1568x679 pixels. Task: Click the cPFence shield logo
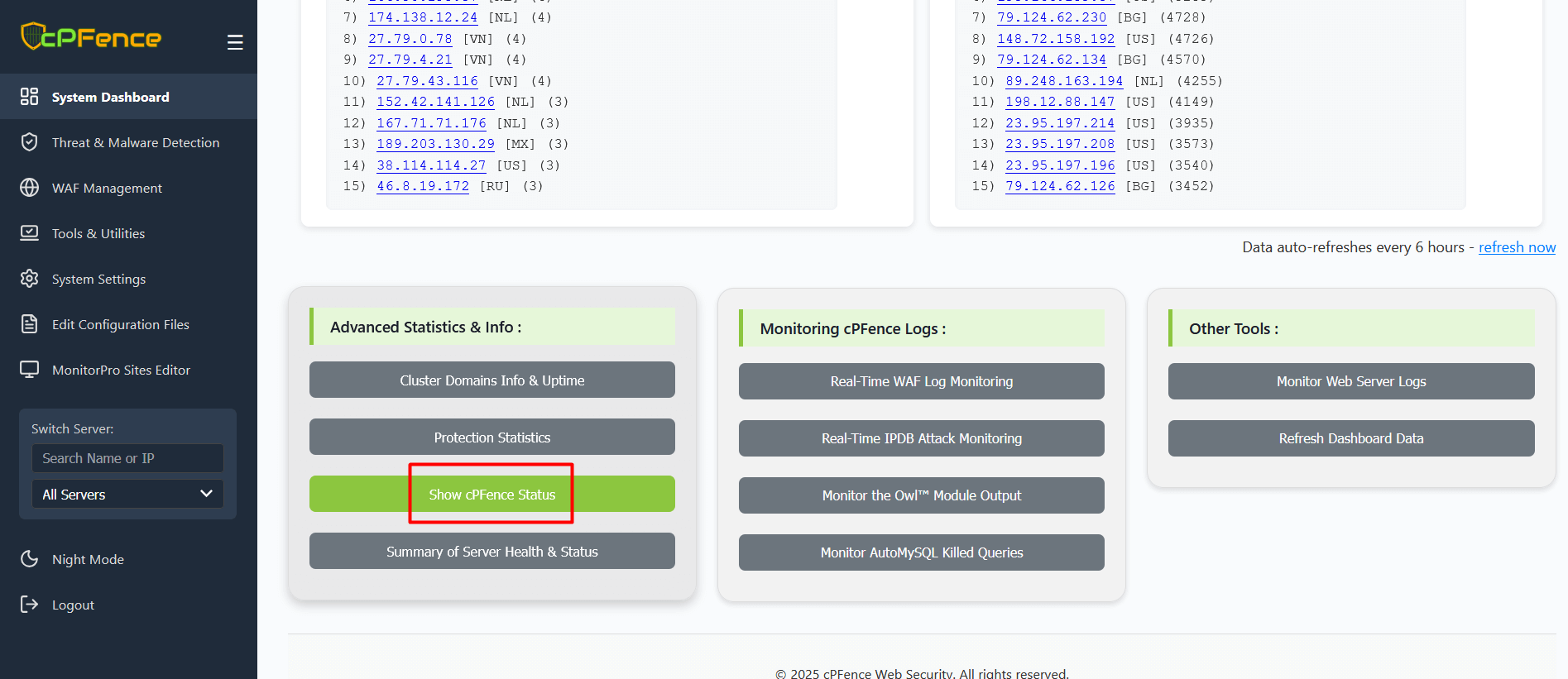click(x=31, y=36)
